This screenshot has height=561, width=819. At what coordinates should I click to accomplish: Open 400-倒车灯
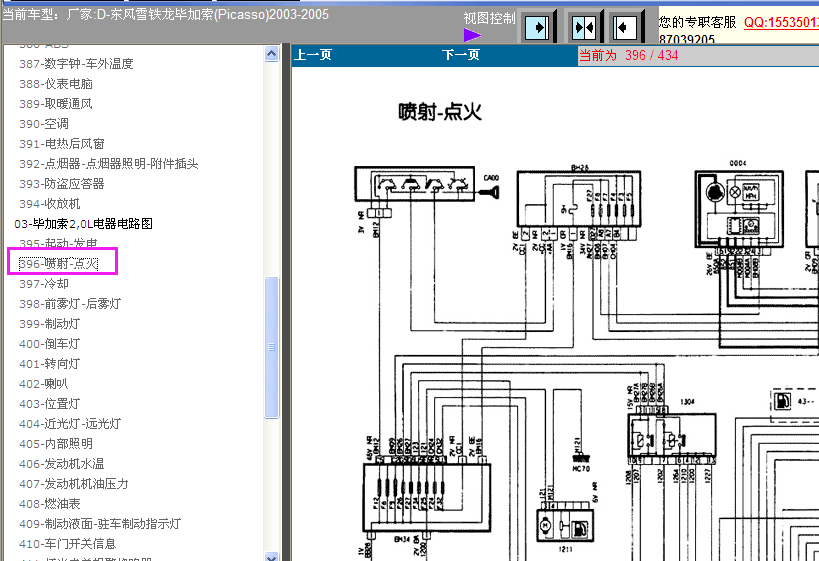click(50, 344)
